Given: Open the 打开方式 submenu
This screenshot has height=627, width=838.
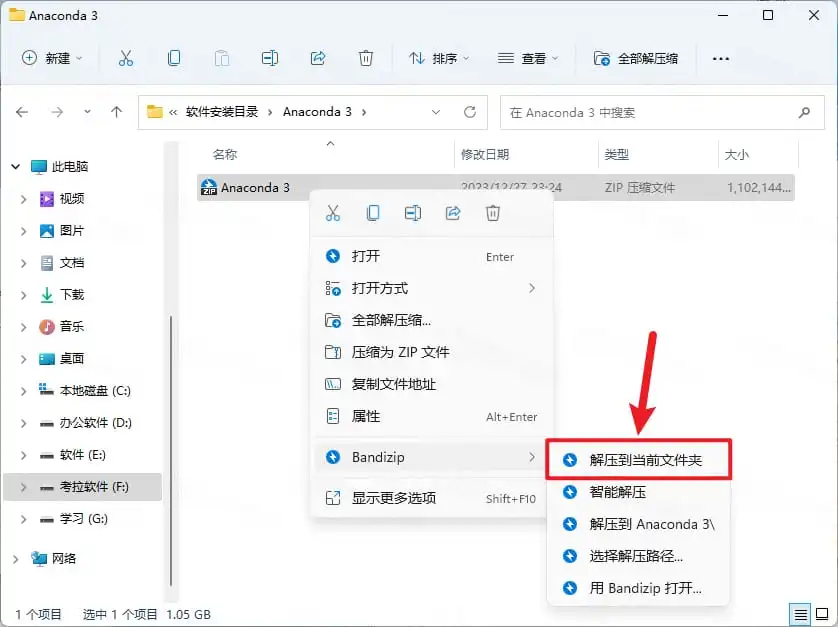Looking at the screenshot, I should tap(431, 289).
